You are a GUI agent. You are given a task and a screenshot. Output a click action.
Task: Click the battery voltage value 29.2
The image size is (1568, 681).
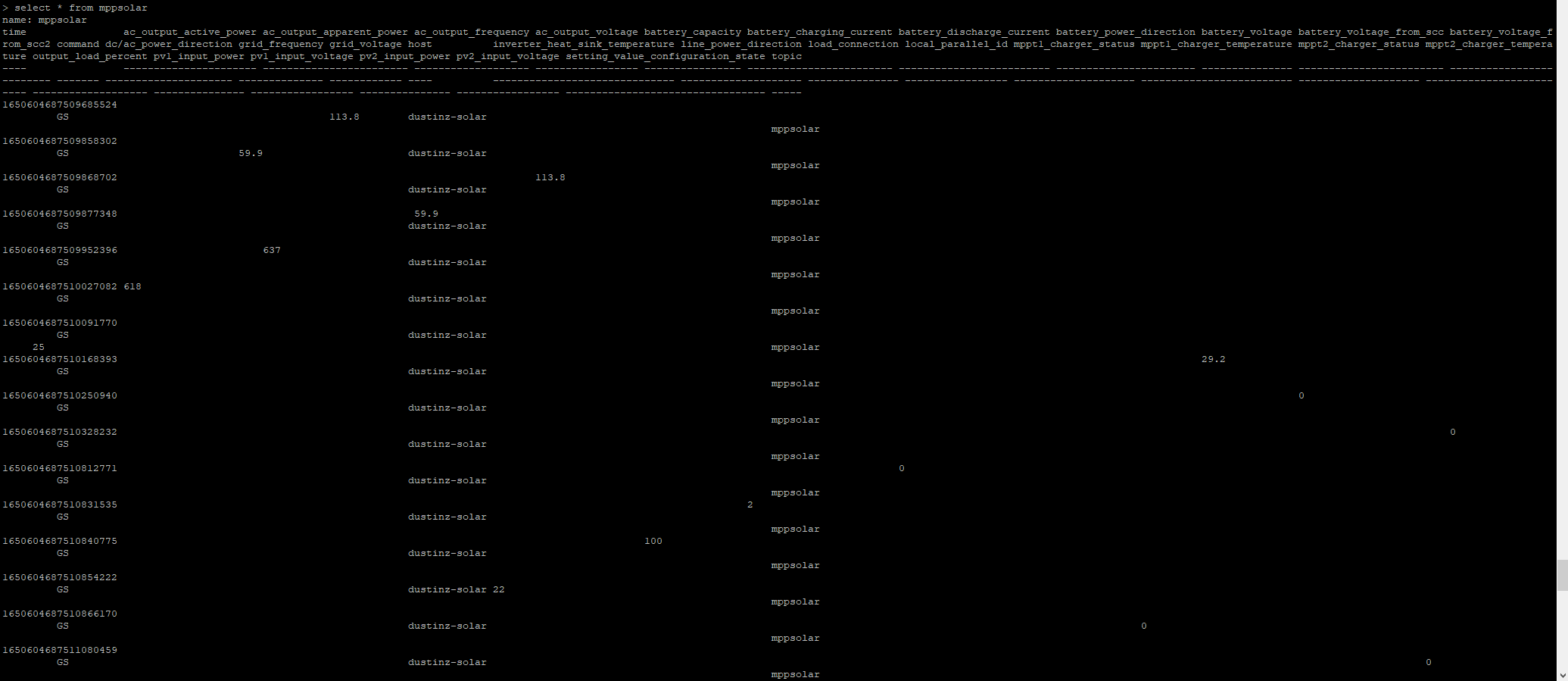coord(1214,359)
